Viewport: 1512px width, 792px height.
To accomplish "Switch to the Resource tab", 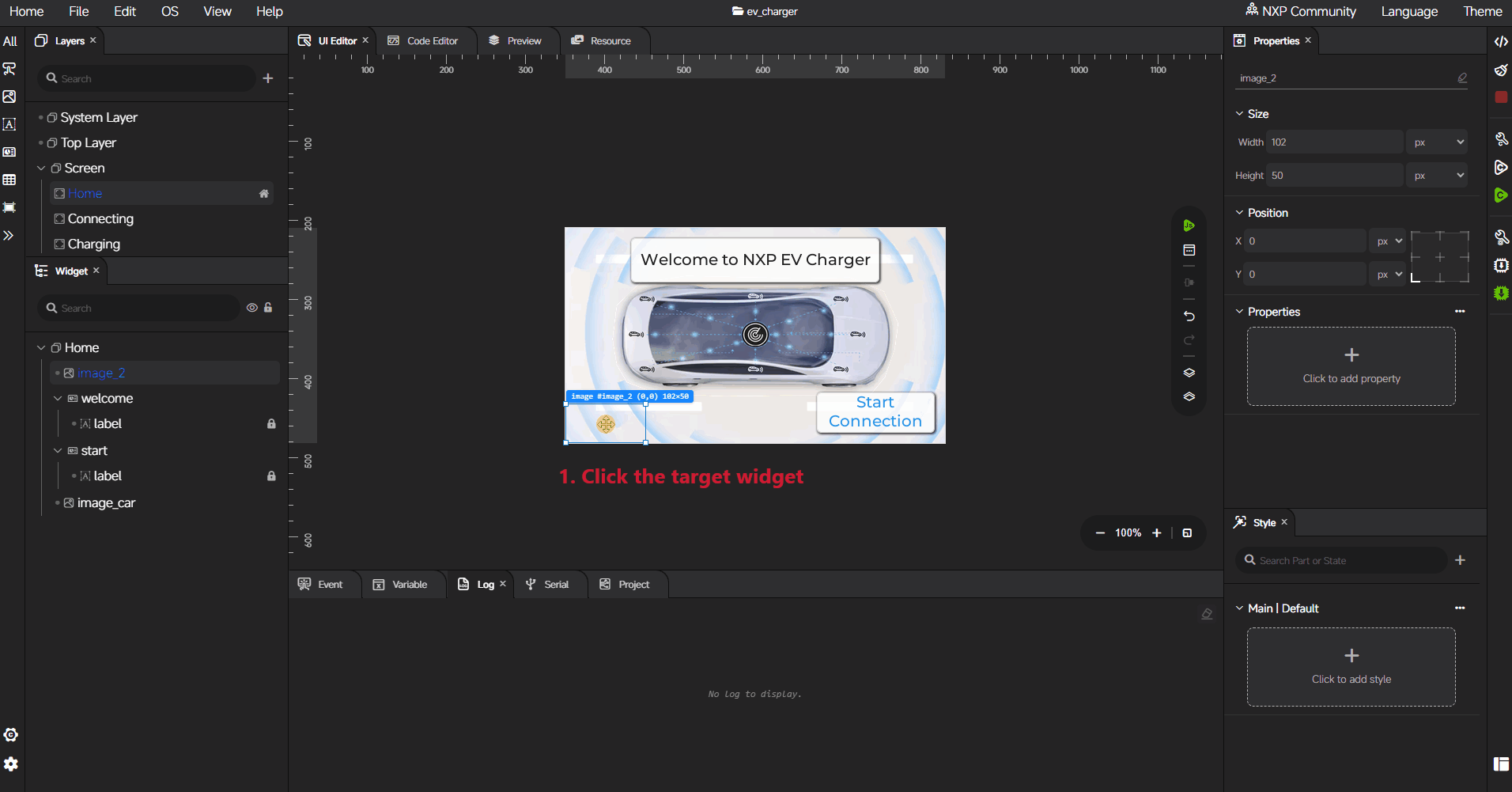I will [602, 40].
